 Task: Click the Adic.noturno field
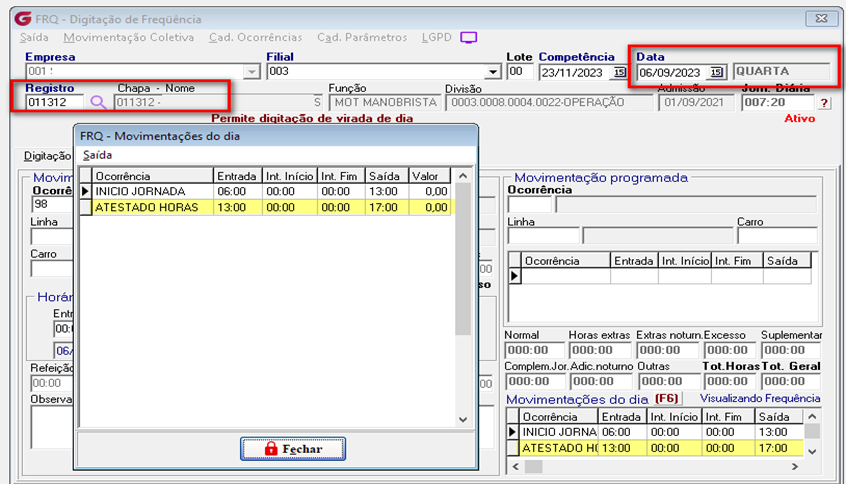599,381
